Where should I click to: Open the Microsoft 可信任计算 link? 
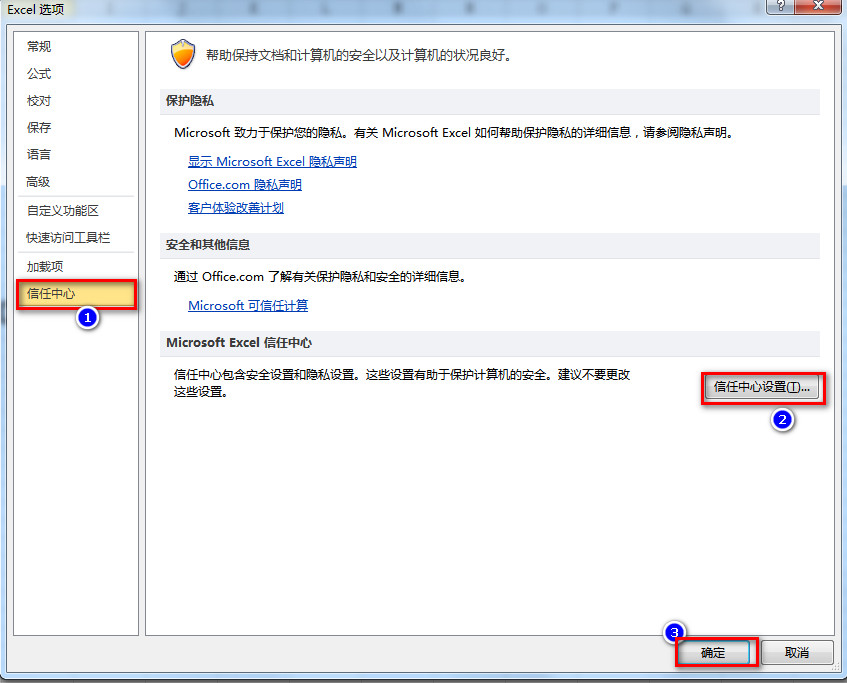click(248, 305)
